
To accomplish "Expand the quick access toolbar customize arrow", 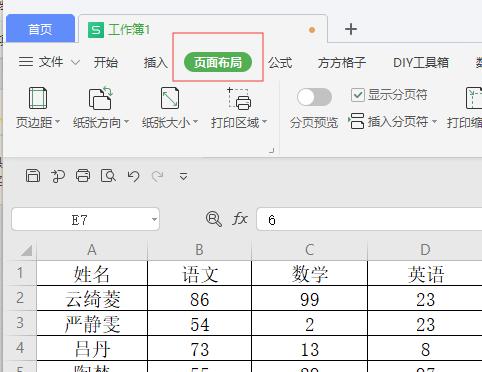I will (183, 176).
